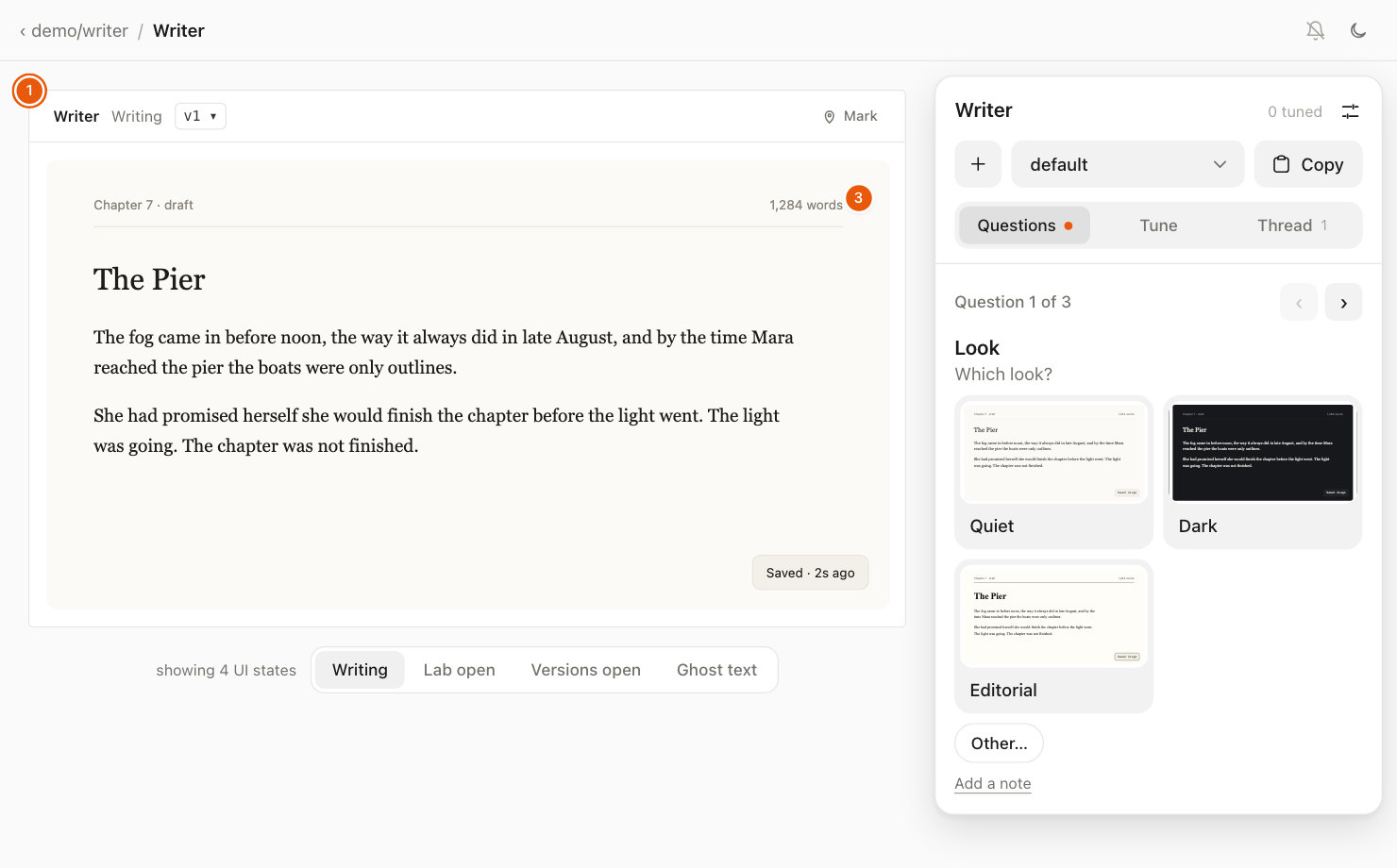Choose the Dark look thumbnail
This screenshot has width=1397, height=868.
[x=1263, y=472]
